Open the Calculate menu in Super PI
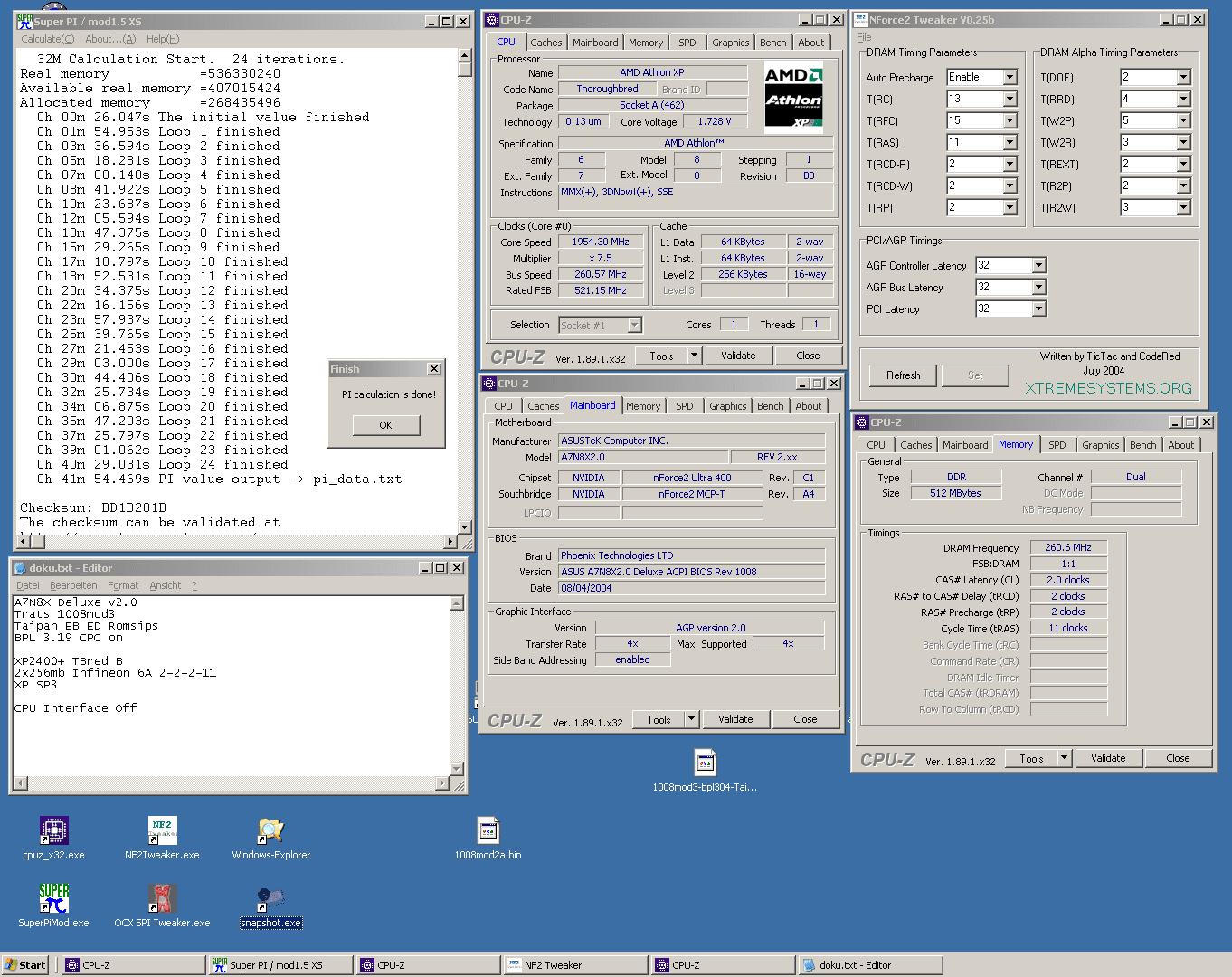 [48, 39]
